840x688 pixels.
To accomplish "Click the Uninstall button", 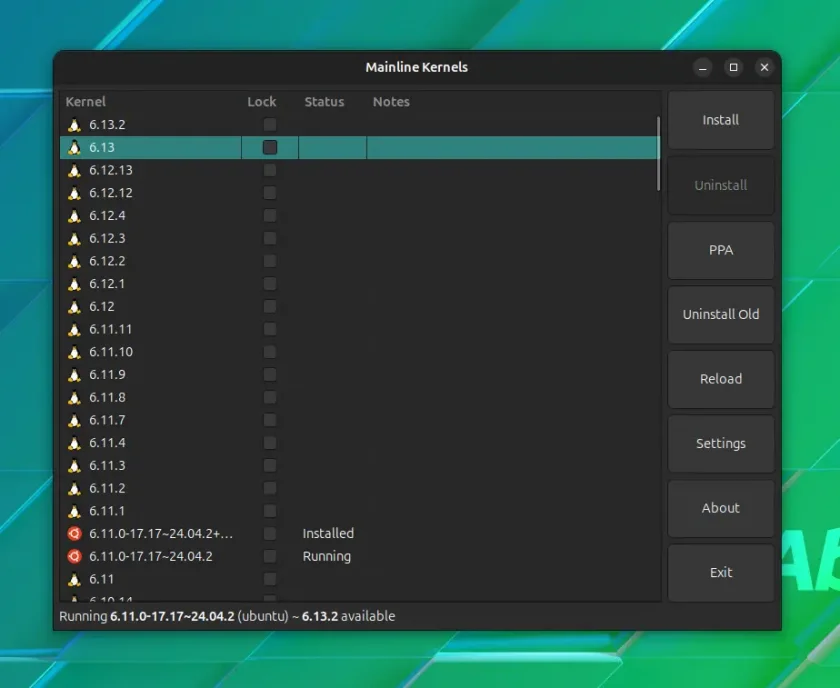I will (x=721, y=185).
